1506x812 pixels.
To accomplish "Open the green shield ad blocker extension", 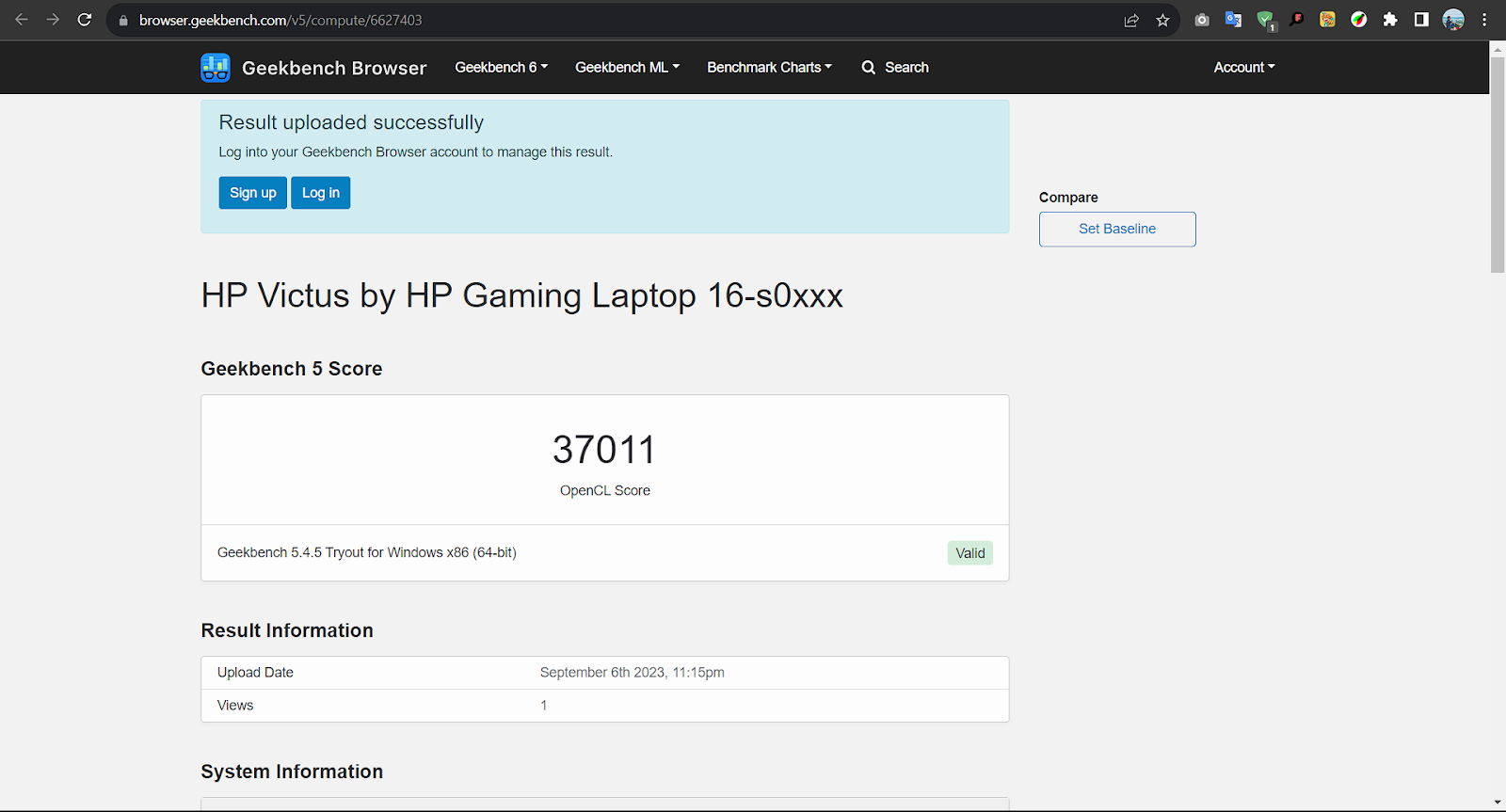I will (x=1265, y=20).
